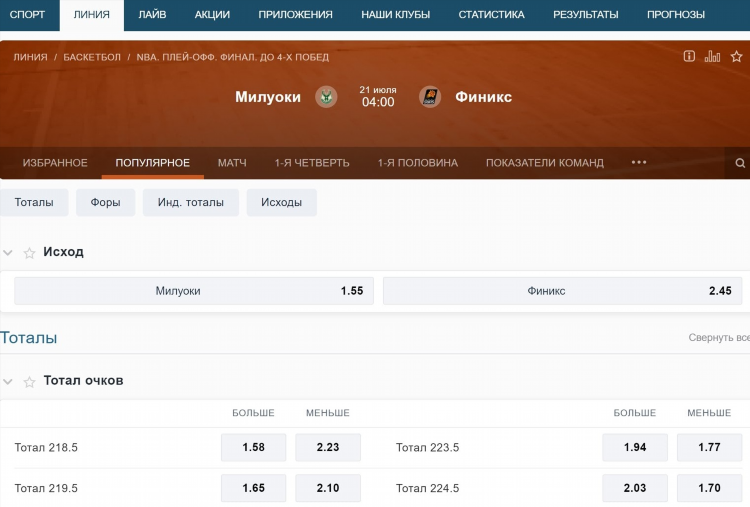Screen dimensions: 750x507
Task: Select Тотал 219.5 больше odds 1.65
Action: (254, 488)
